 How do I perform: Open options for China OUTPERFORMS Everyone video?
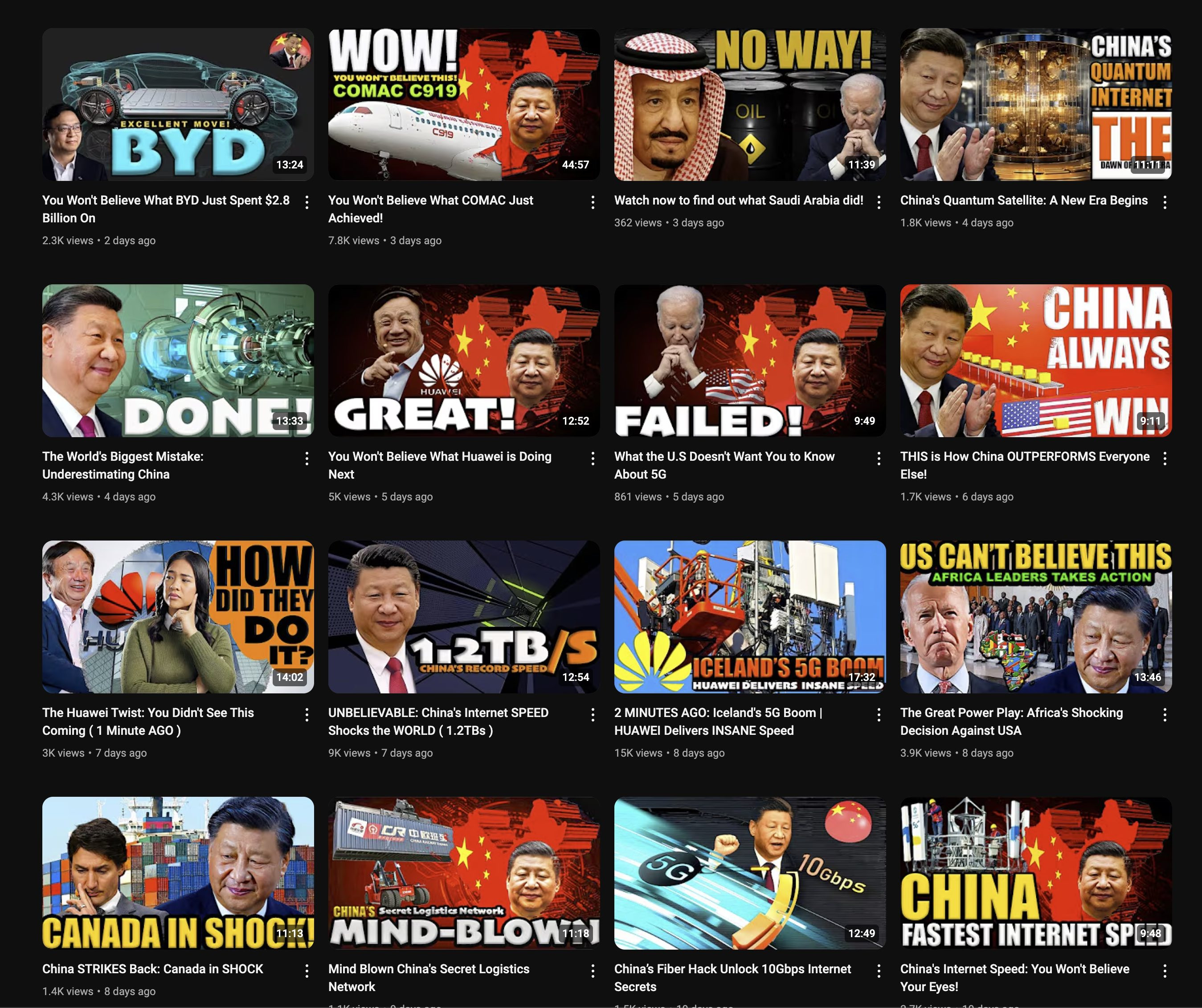[x=1165, y=458]
